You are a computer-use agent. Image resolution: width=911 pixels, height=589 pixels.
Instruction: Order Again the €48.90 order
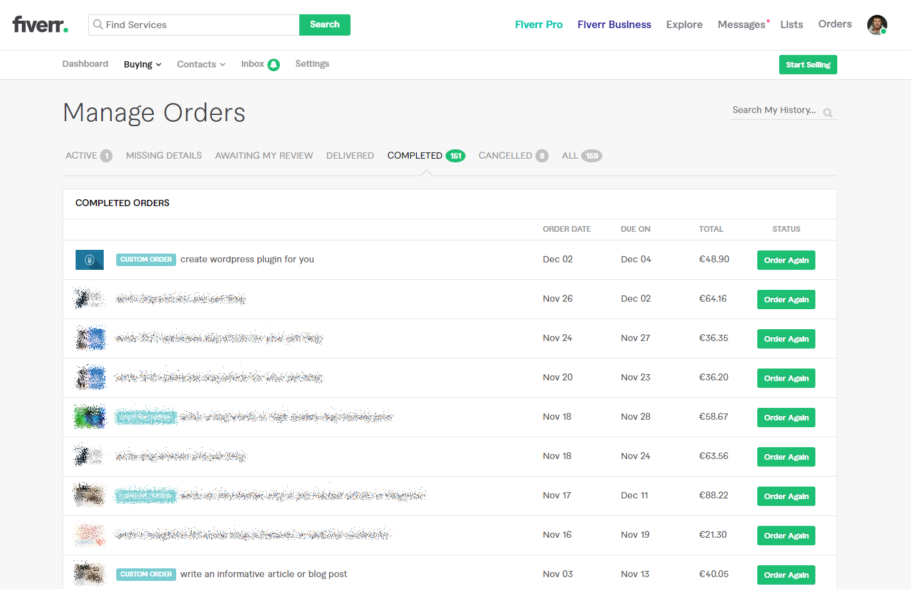coord(786,260)
